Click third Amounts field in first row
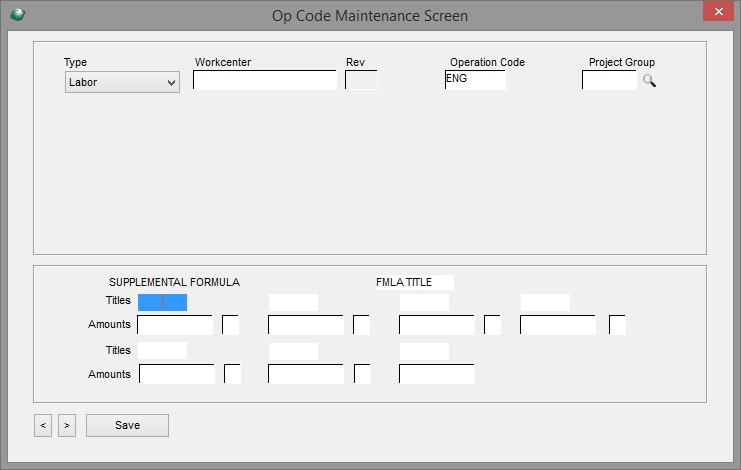This screenshot has height=470, width=741. (437, 325)
